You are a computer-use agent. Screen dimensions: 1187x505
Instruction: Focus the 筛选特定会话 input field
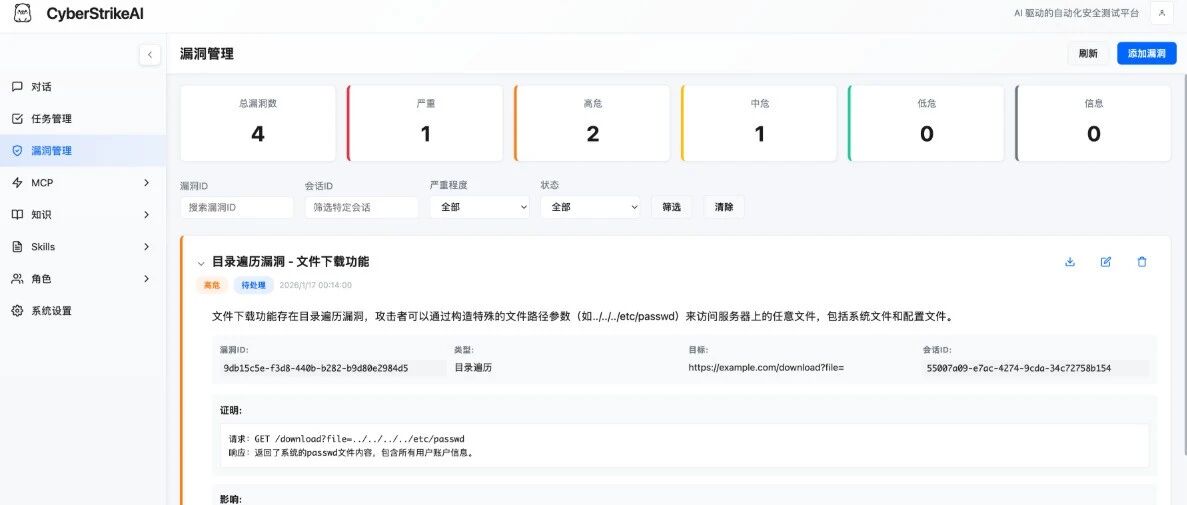362,207
